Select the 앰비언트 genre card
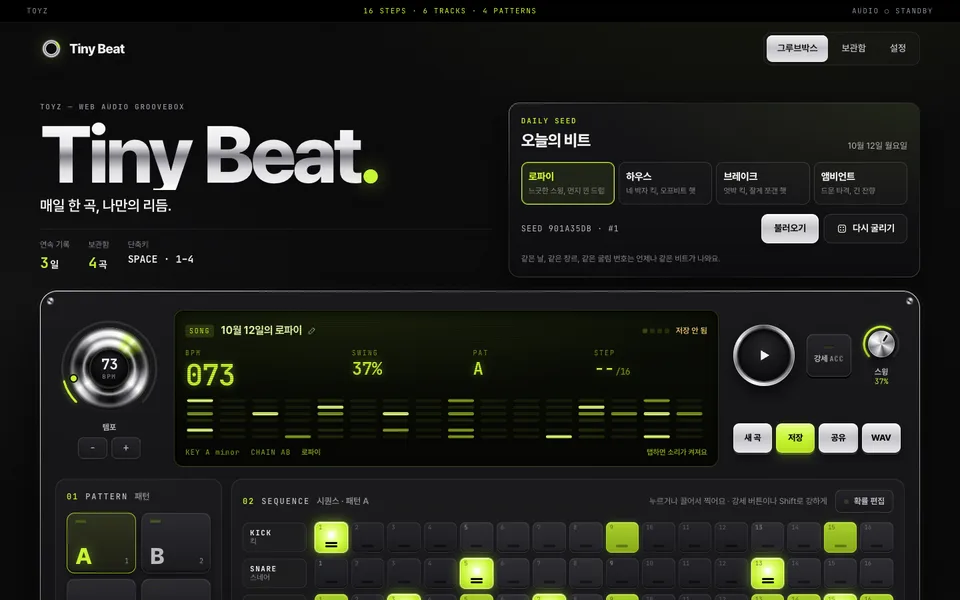This screenshot has width=960, height=600. (860, 183)
